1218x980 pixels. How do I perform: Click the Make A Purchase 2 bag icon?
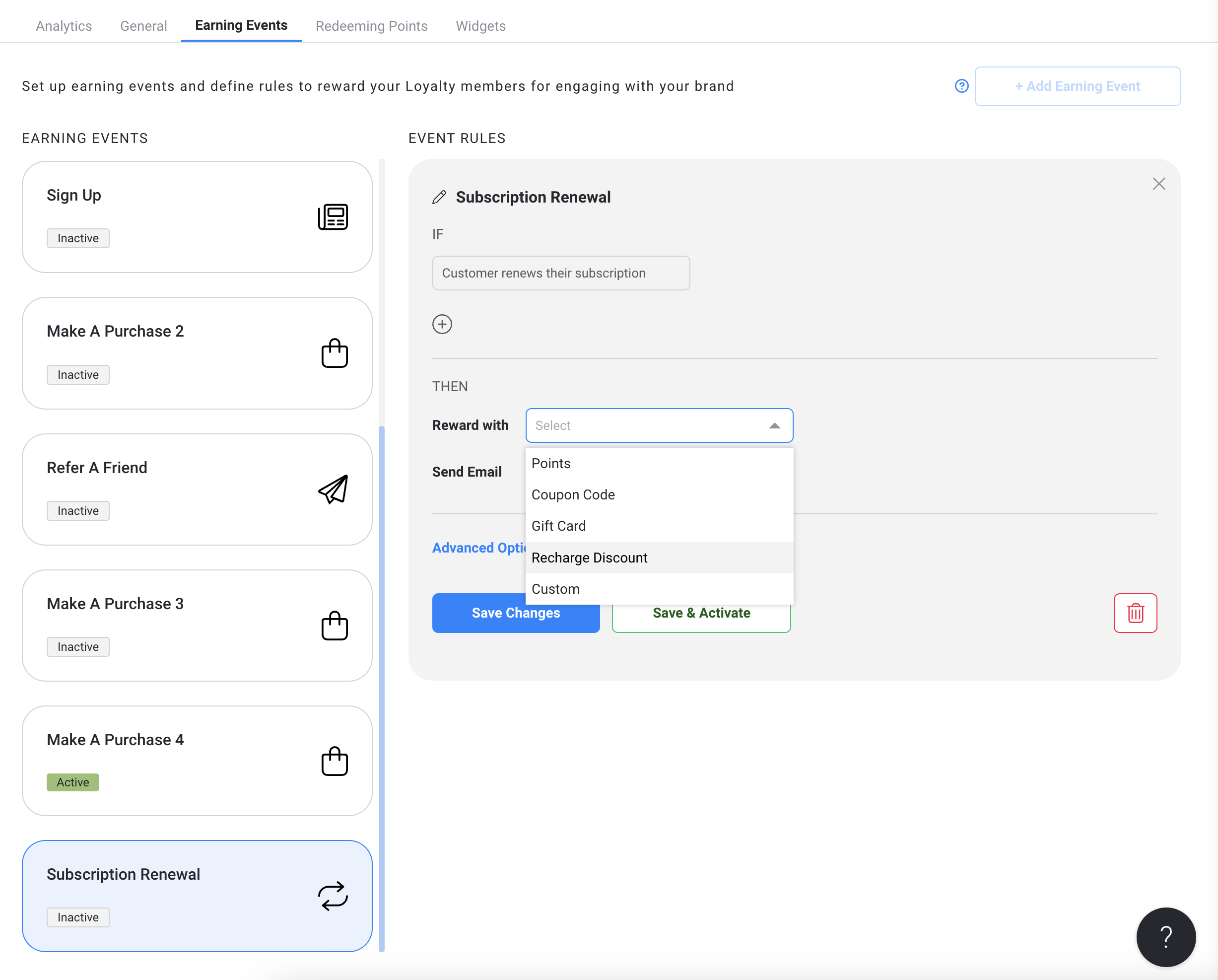(335, 353)
